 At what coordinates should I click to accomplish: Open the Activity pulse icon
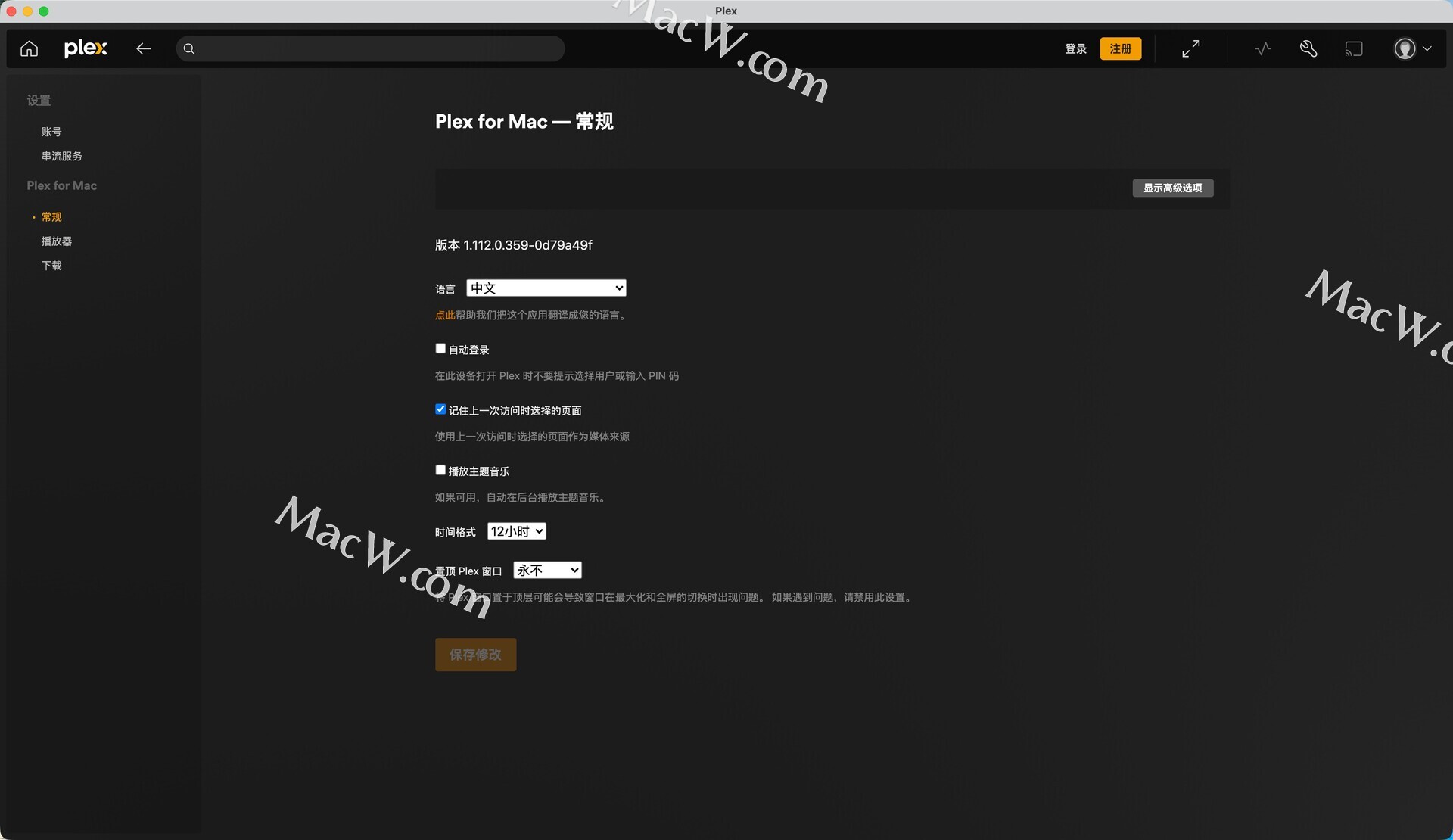[1262, 49]
